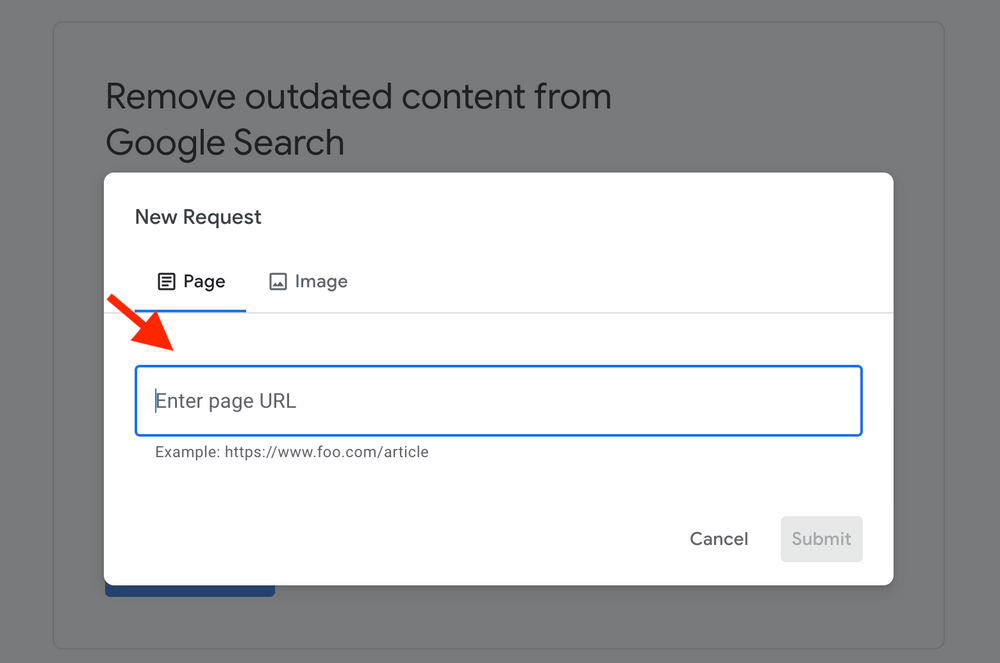
Task: Click the example URL text under the field
Action: pyautogui.click(x=292, y=451)
